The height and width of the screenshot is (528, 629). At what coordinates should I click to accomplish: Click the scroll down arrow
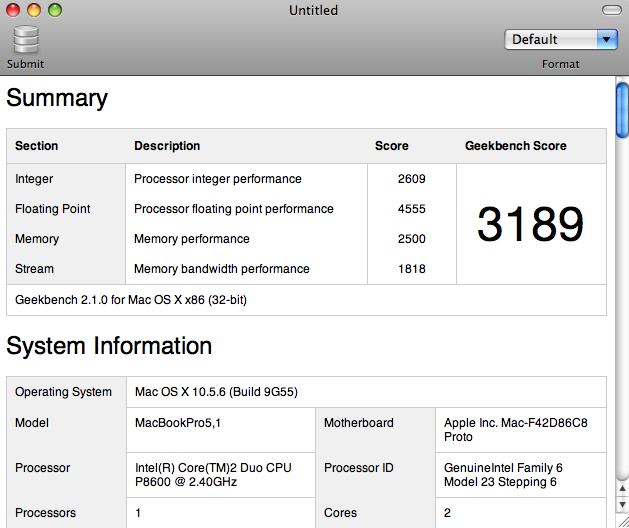[622, 504]
